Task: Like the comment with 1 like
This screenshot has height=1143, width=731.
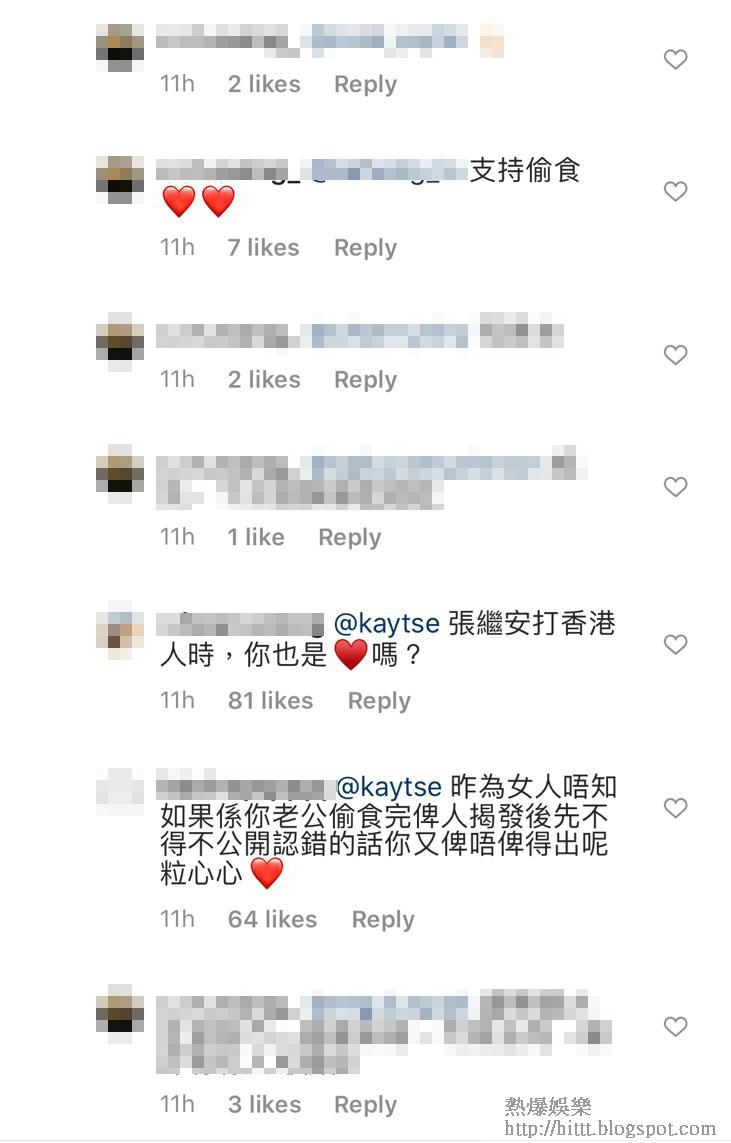Action: (x=676, y=487)
